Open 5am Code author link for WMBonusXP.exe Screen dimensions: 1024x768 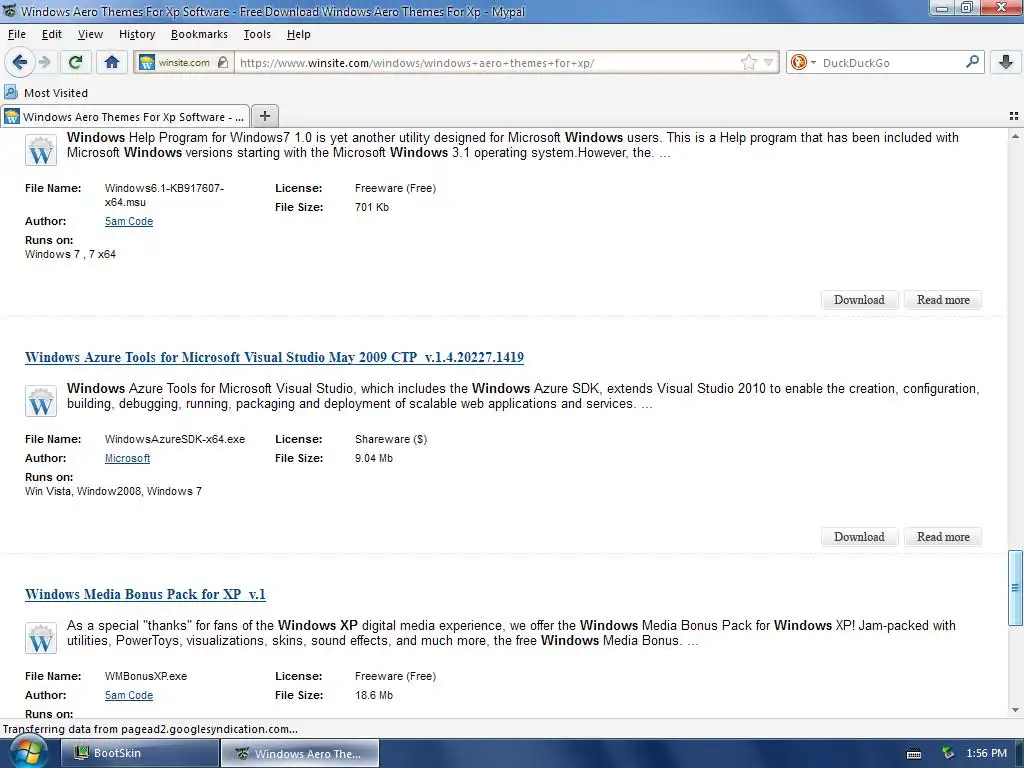tap(129, 696)
